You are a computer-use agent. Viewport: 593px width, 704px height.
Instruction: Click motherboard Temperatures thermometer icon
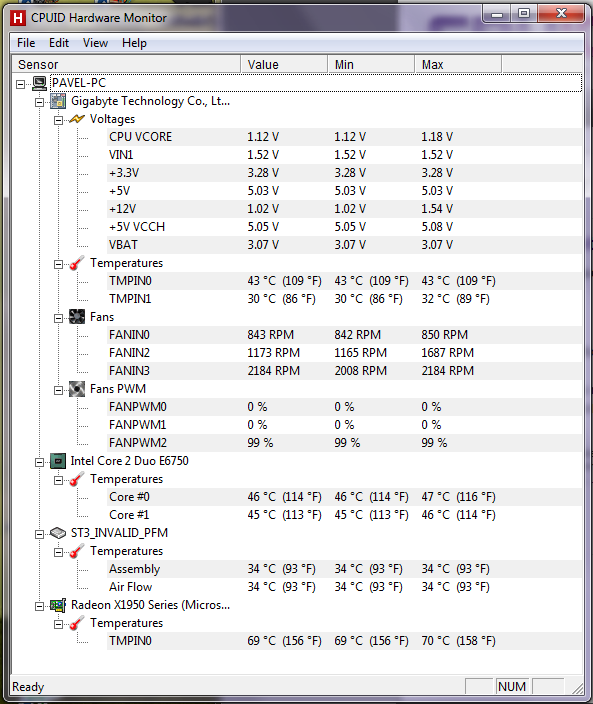(x=77, y=263)
